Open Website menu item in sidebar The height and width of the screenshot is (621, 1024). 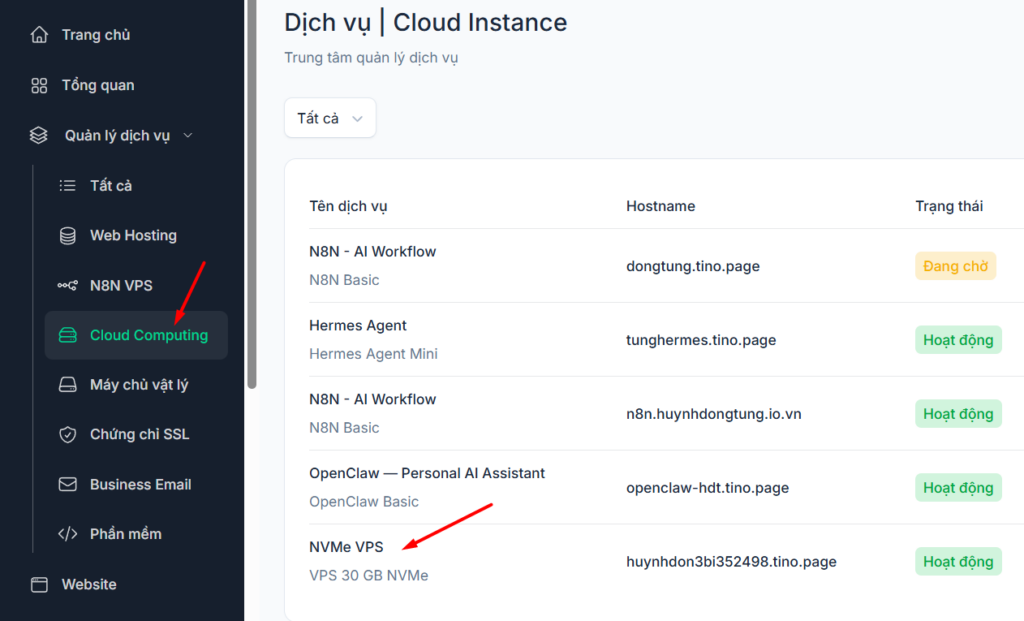click(x=89, y=584)
